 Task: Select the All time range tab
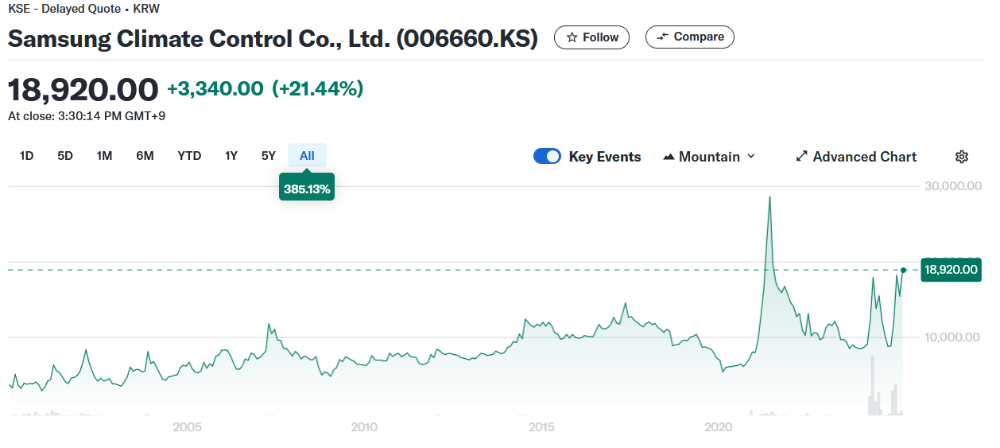307,156
